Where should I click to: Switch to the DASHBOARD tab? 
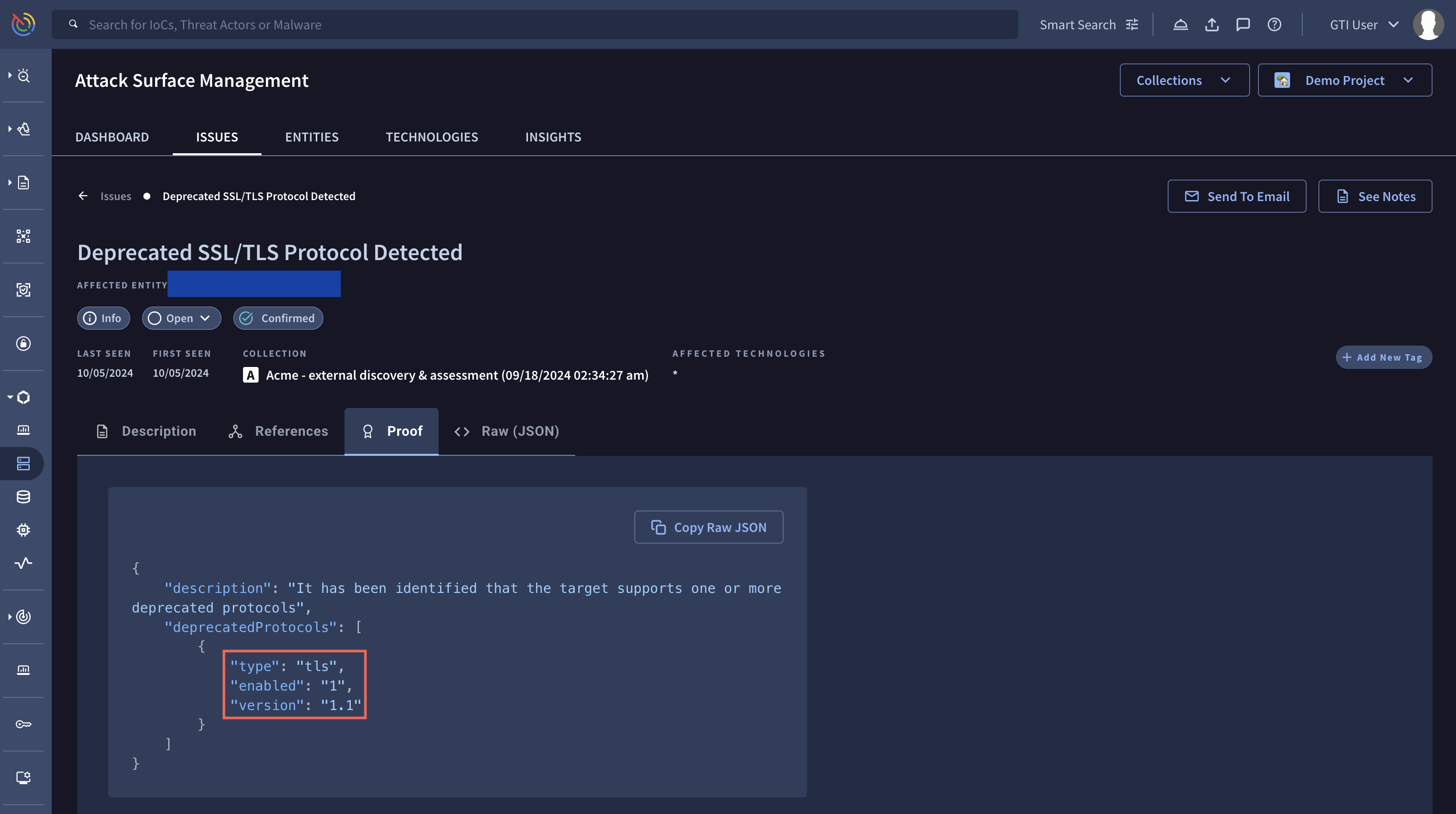(x=112, y=137)
